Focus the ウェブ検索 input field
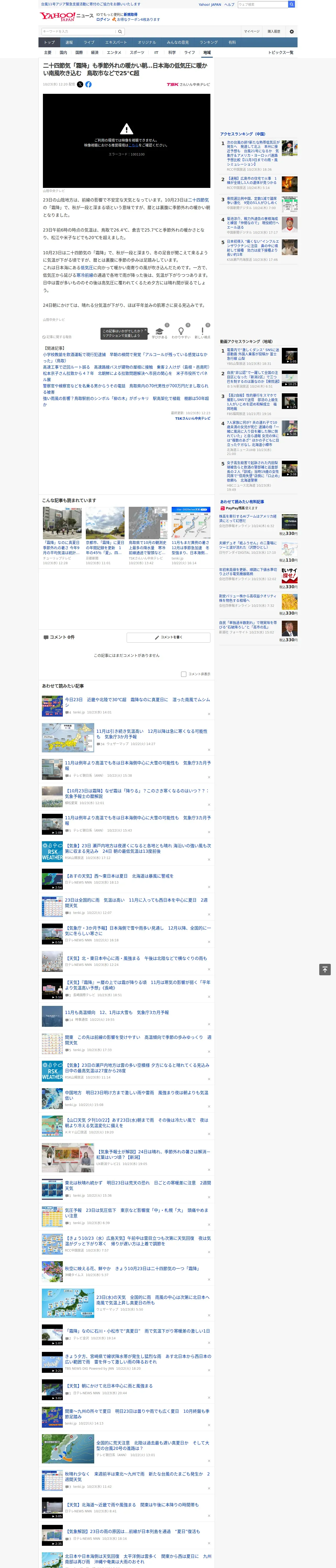 (x=262, y=4)
